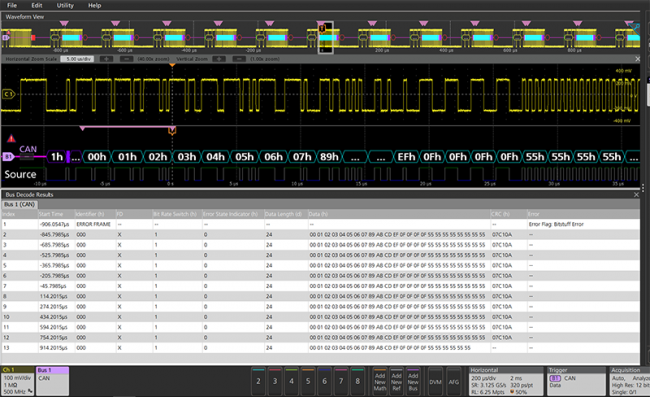Toggle the DVM button

pyautogui.click(x=435, y=381)
